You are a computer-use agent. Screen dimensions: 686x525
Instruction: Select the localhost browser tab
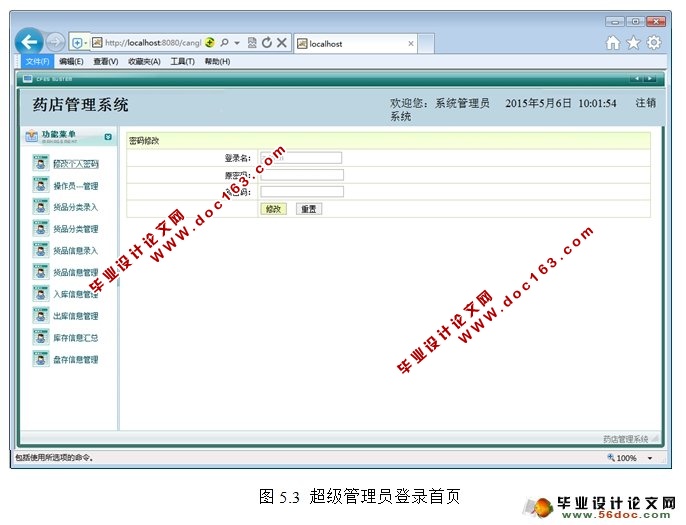(x=356, y=43)
